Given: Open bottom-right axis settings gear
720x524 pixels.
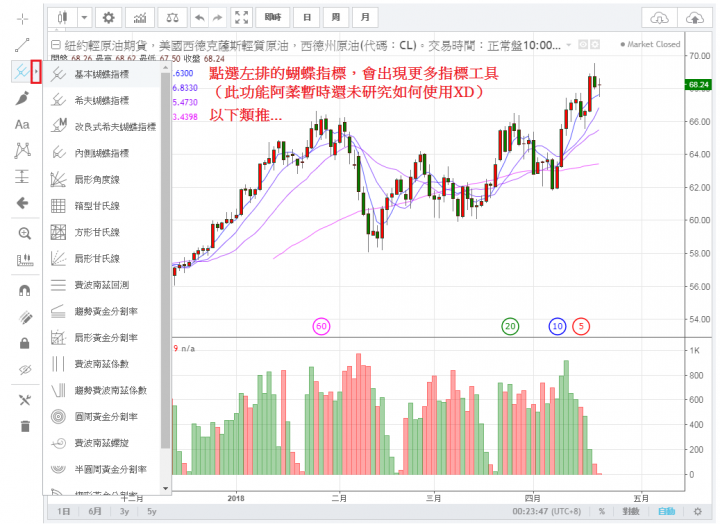Looking at the screenshot, I should [x=698, y=511].
